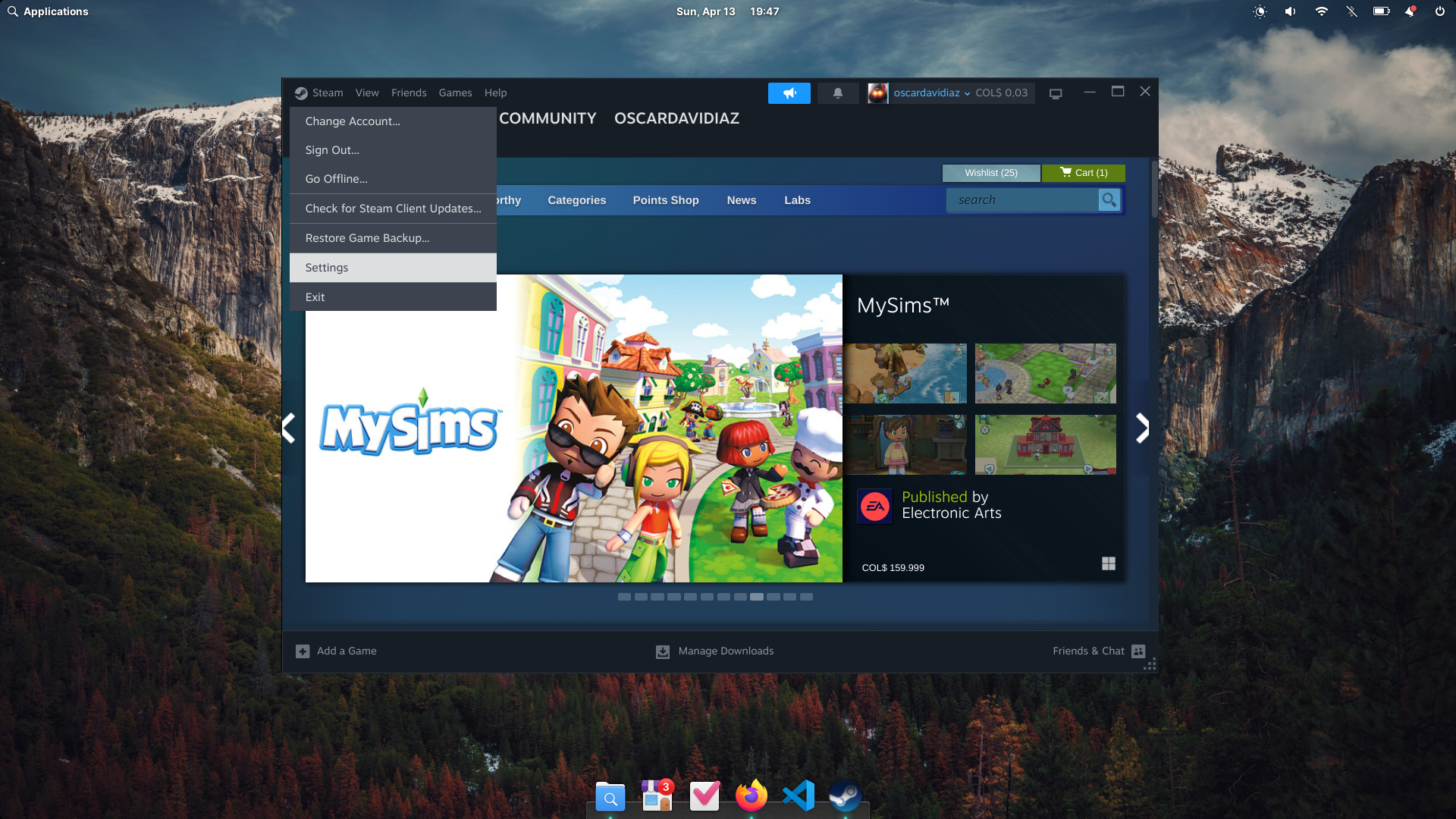Viewport: 1456px width, 819px height.
Task: Click the date and time in top panel
Action: [727, 11]
